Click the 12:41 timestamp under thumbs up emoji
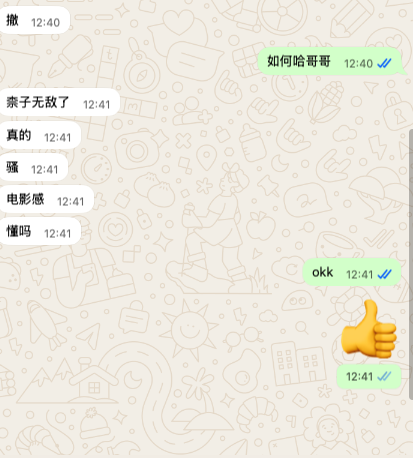413x458 pixels. click(359, 377)
